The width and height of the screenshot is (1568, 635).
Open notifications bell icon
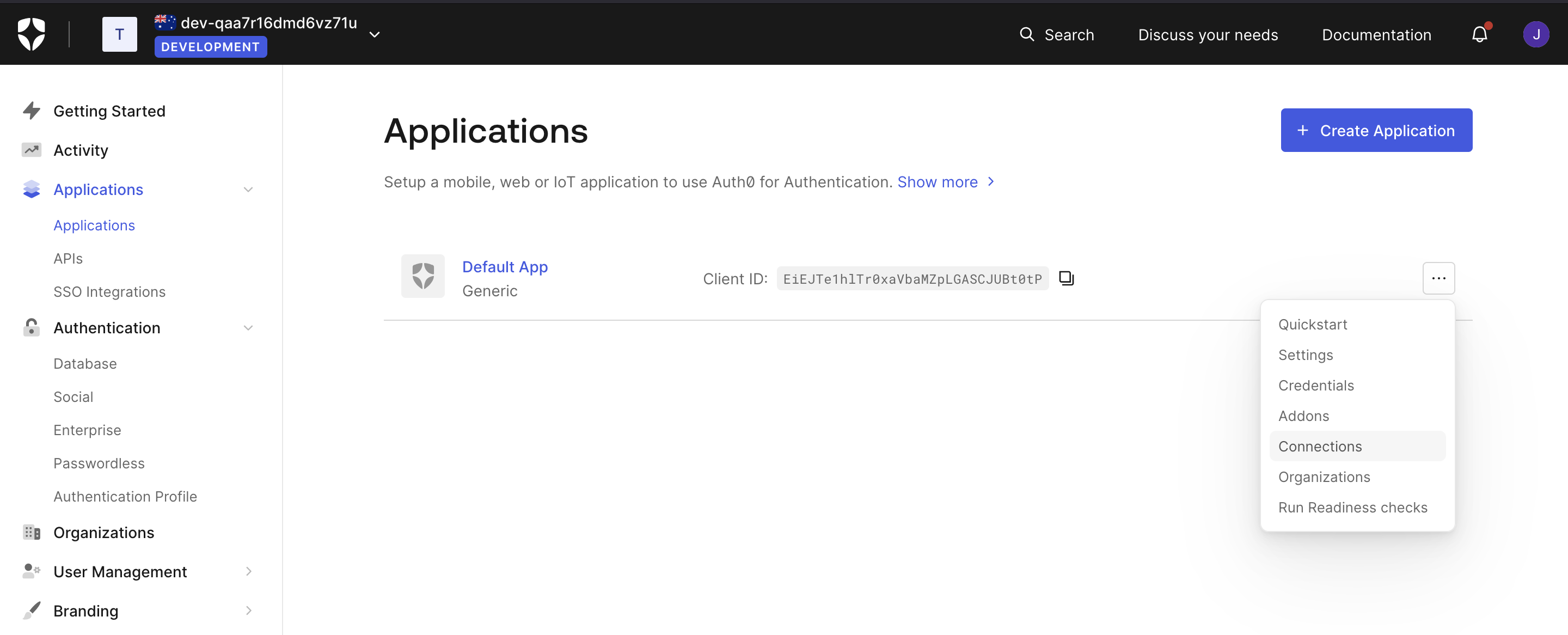pos(1480,34)
